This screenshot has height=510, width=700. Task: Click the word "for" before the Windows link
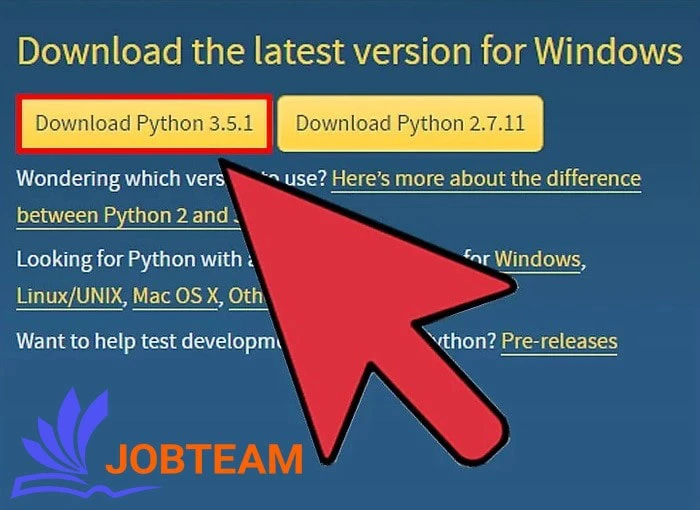tap(477, 259)
